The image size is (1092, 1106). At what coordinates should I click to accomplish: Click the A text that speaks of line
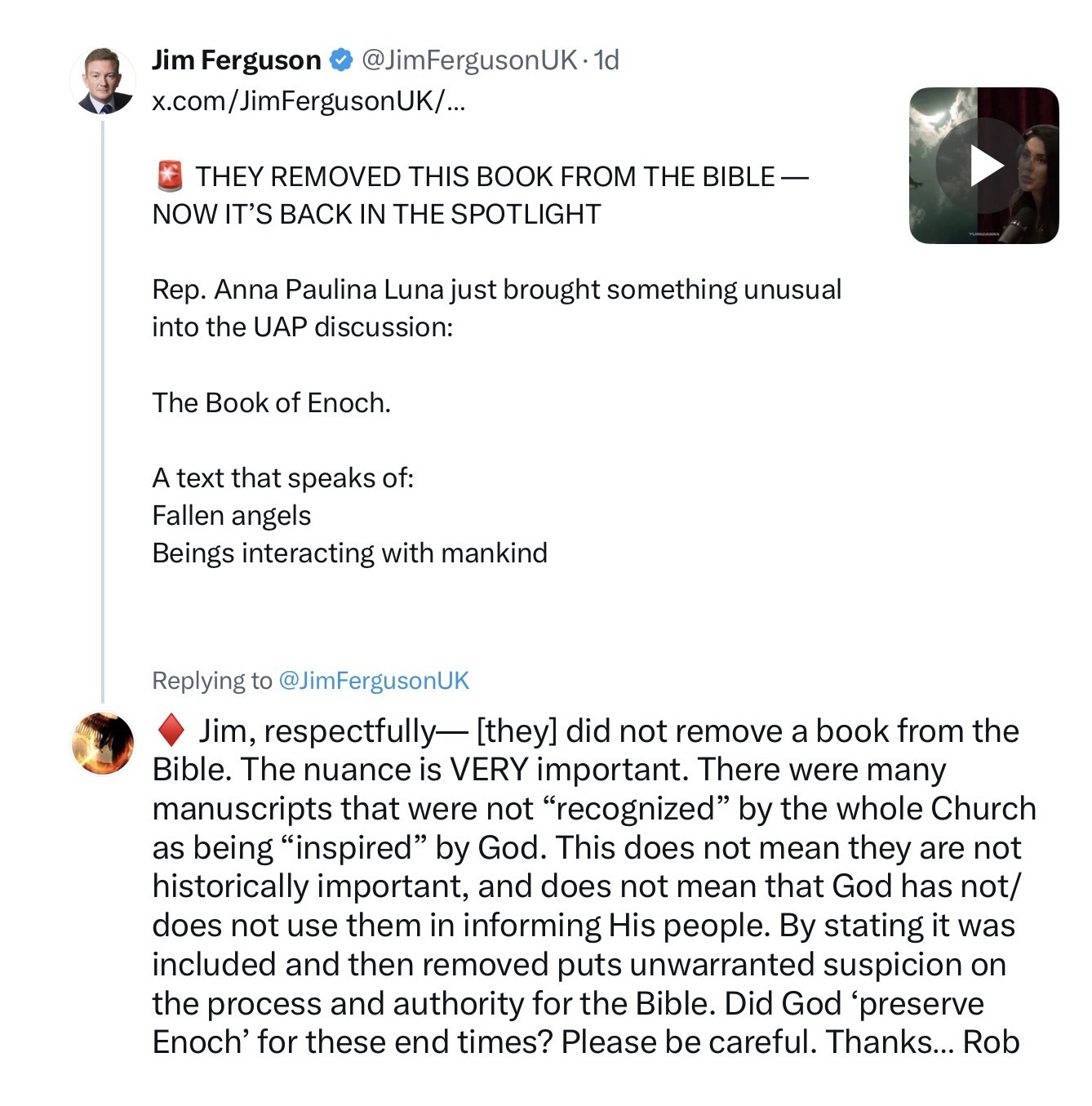point(282,477)
